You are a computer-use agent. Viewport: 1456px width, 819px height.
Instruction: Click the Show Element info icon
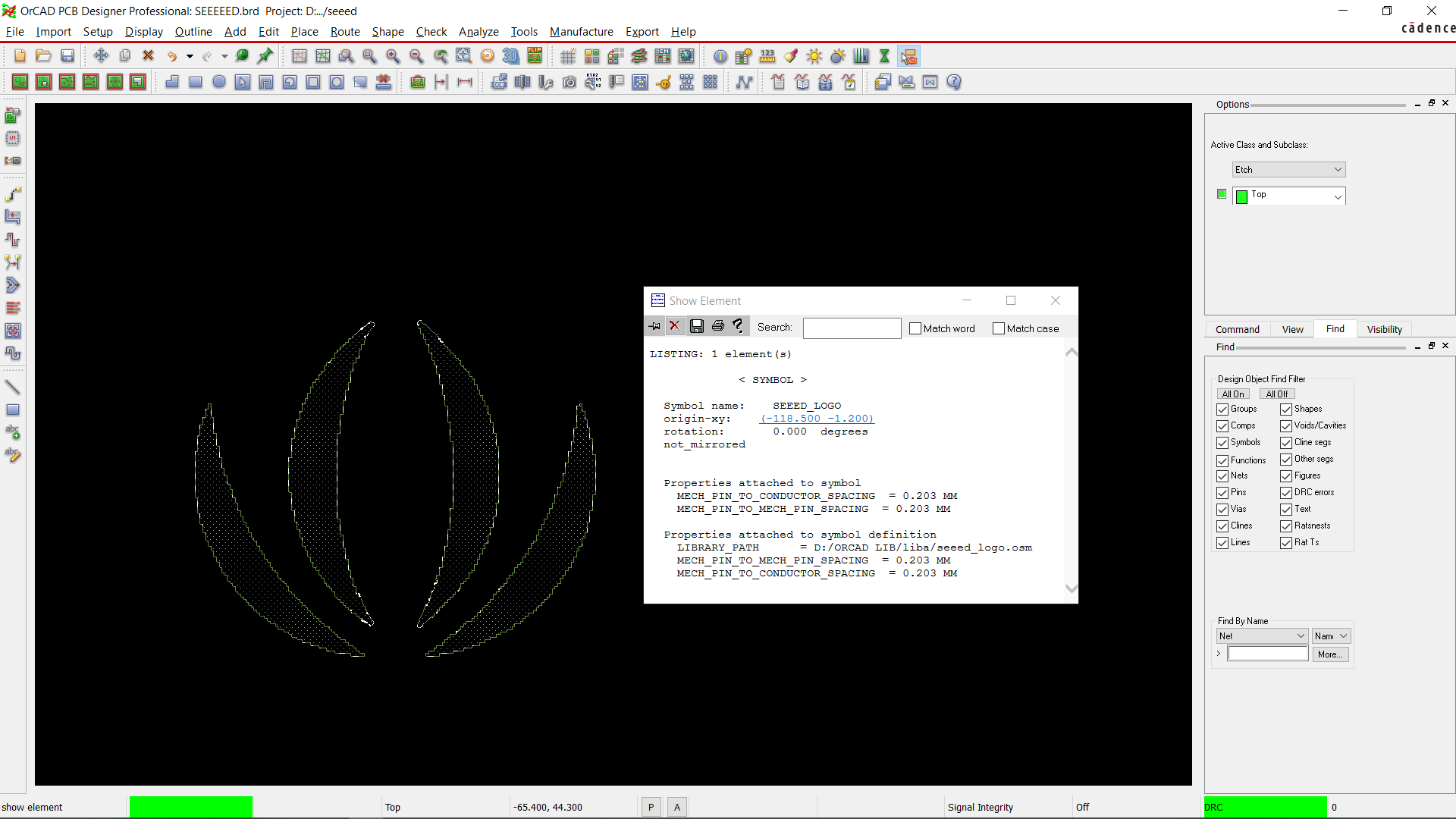click(x=720, y=56)
